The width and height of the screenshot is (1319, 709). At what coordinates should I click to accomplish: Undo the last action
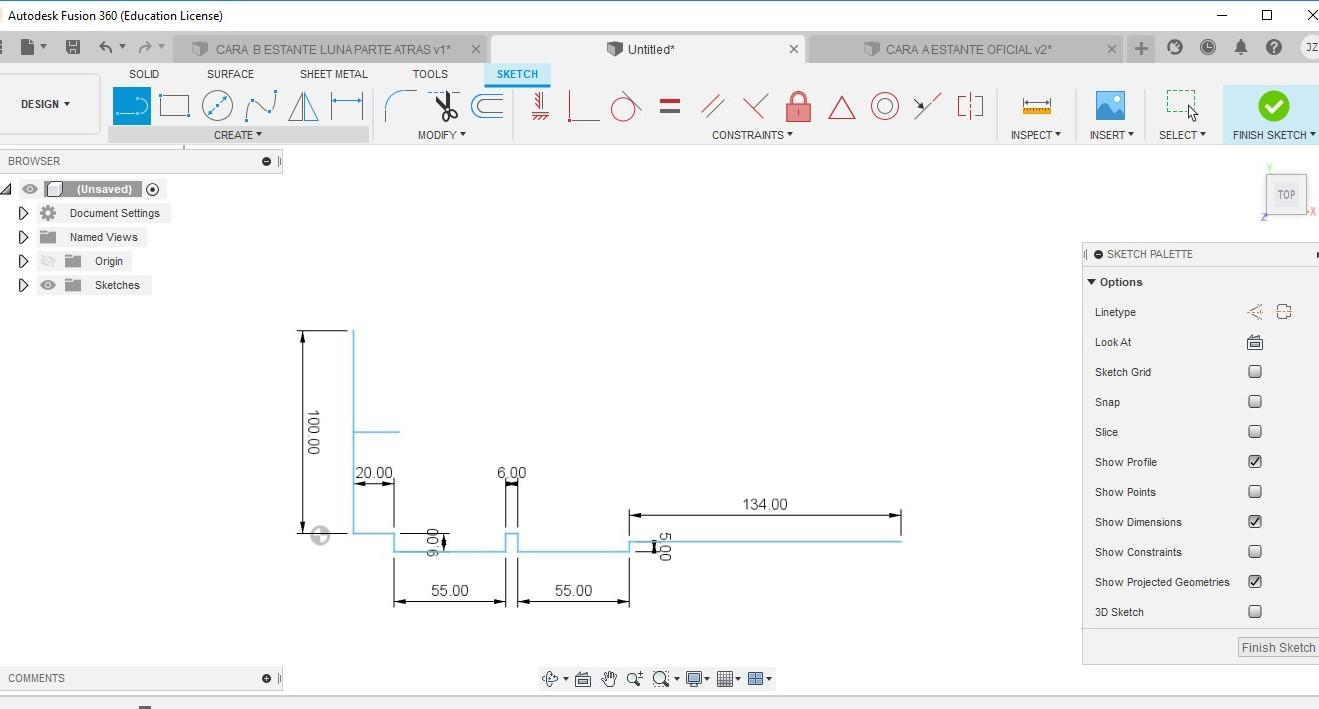(105, 48)
